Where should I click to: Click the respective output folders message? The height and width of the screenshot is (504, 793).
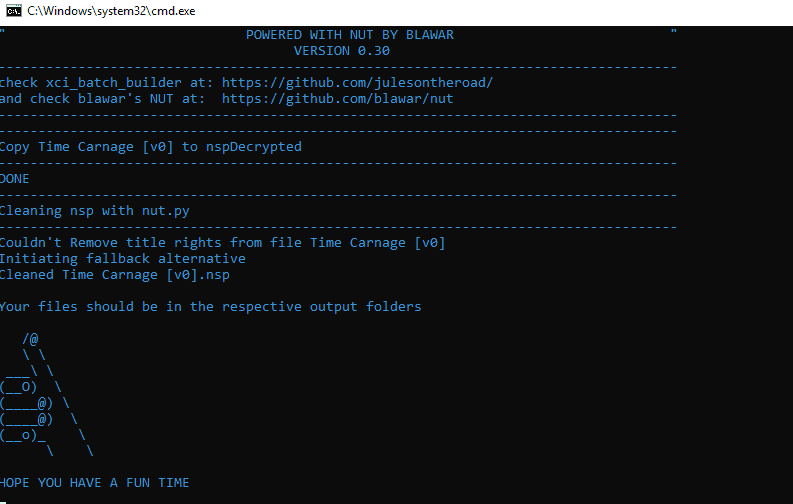point(210,307)
